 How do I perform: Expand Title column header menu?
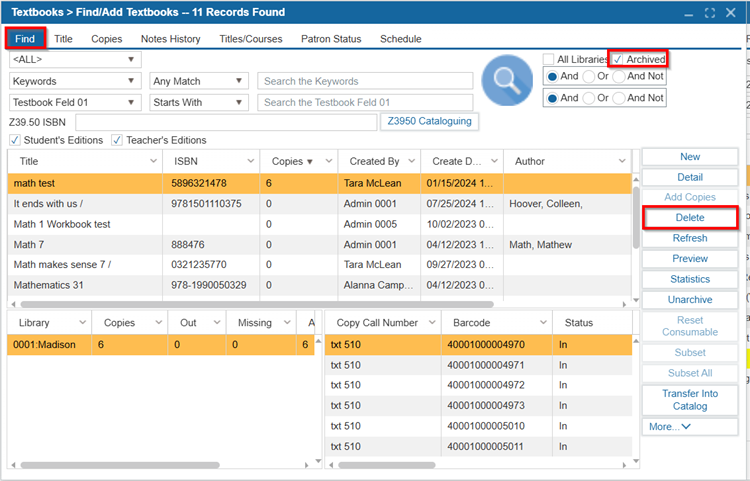pos(153,161)
